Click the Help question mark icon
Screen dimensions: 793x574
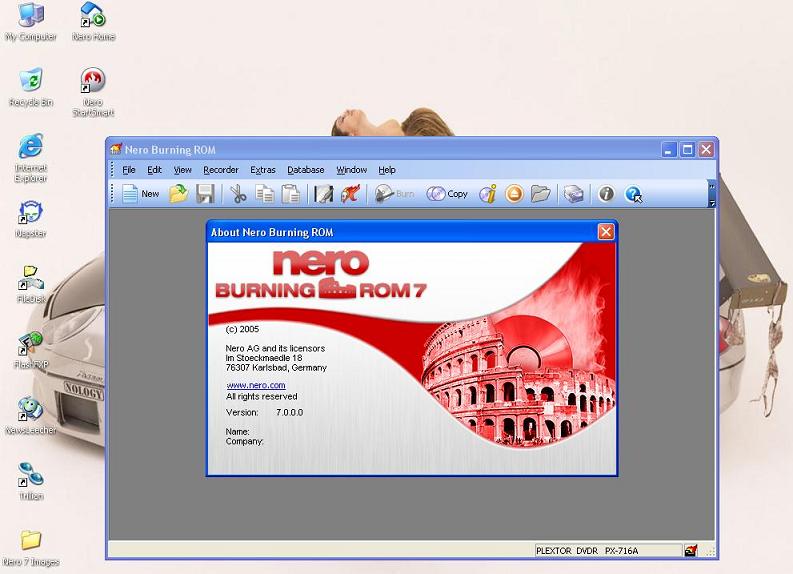(x=633, y=194)
